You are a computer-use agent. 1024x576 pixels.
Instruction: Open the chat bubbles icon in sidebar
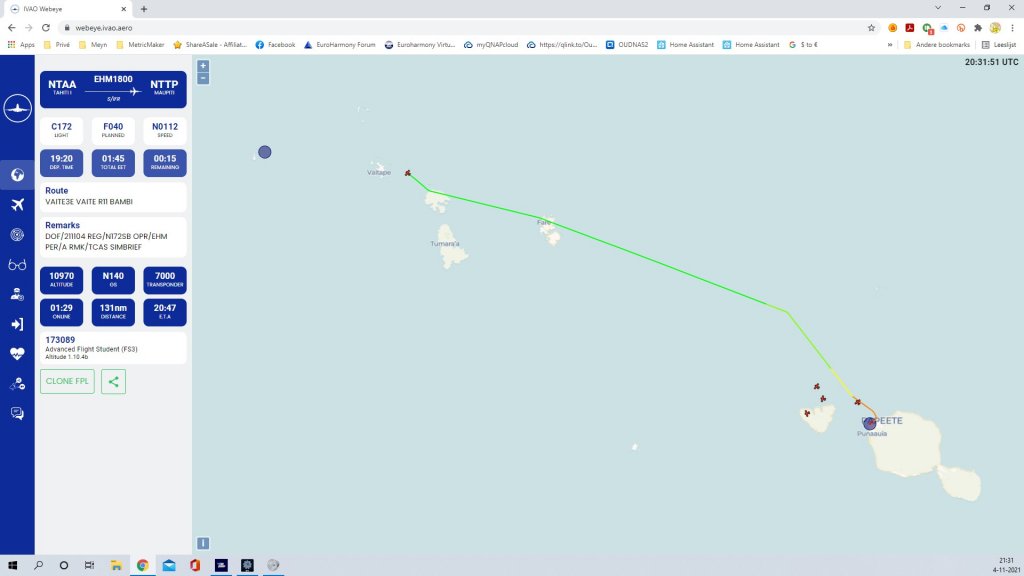17,413
